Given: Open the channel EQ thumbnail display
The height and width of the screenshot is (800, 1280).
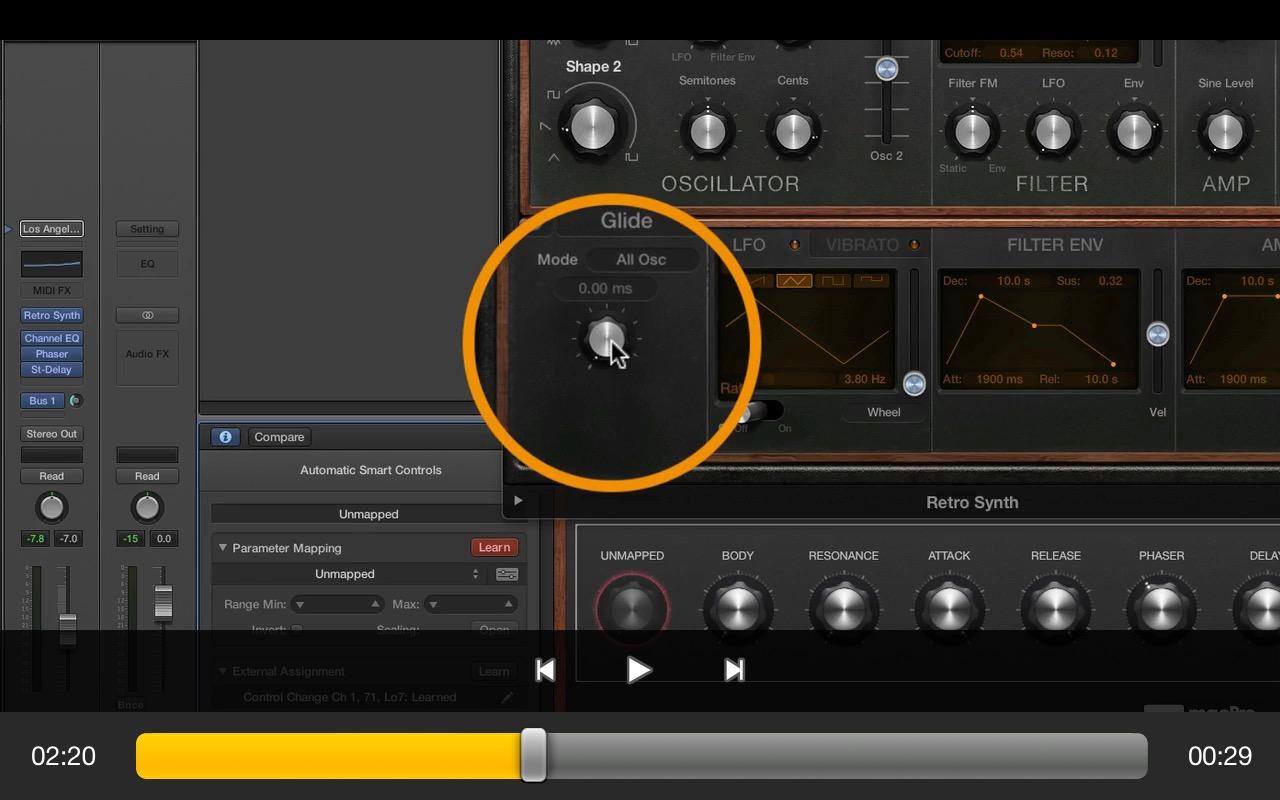Looking at the screenshot, I should click(x=51, y=264).
